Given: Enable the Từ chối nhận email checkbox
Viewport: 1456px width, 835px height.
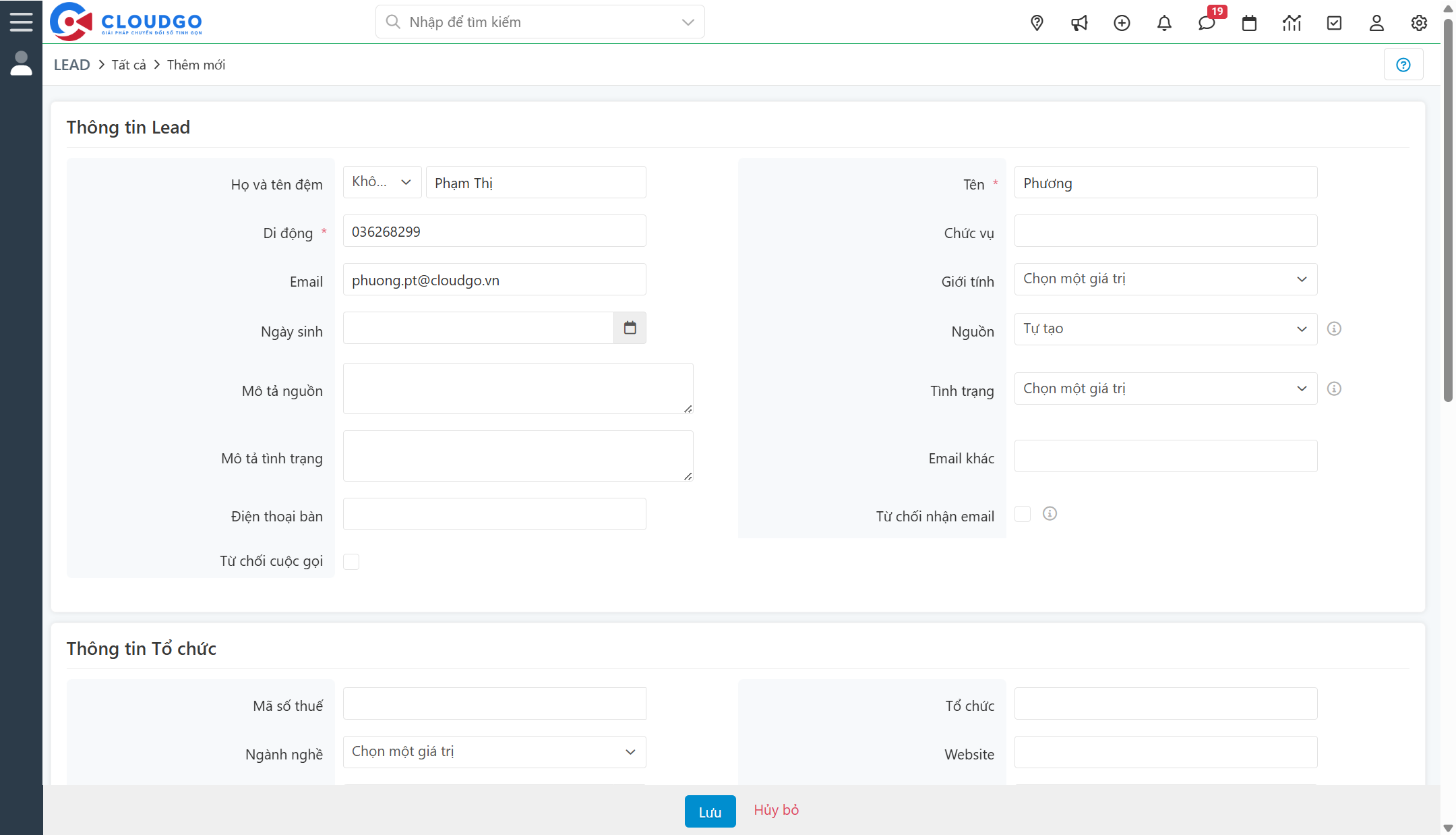Looking at the screenshot, I should click(1023, 514).
